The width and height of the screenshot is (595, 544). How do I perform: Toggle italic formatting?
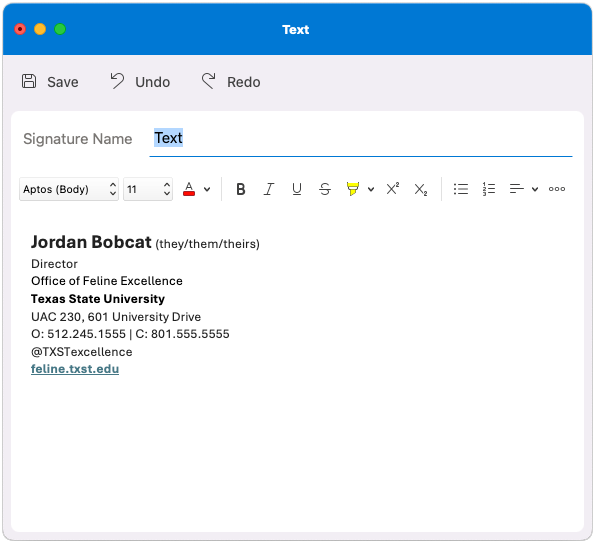coord(269,189)
